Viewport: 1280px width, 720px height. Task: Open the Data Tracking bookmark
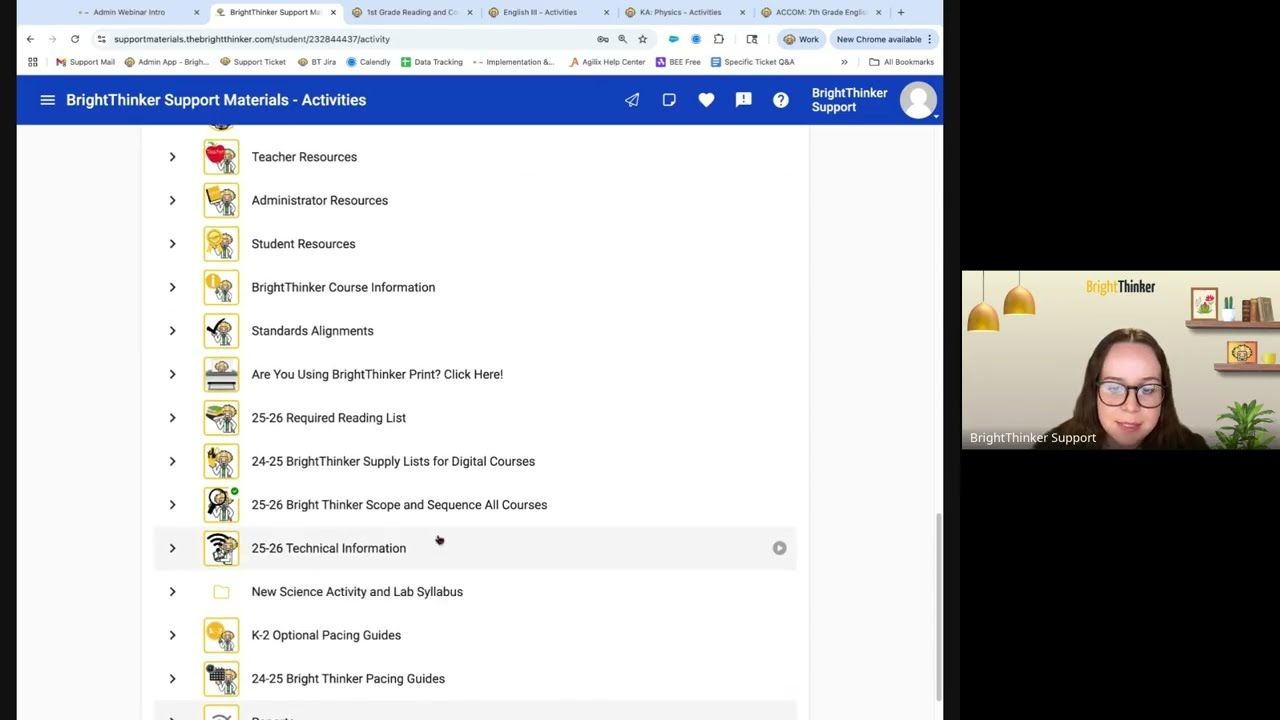tap(432, 62)
